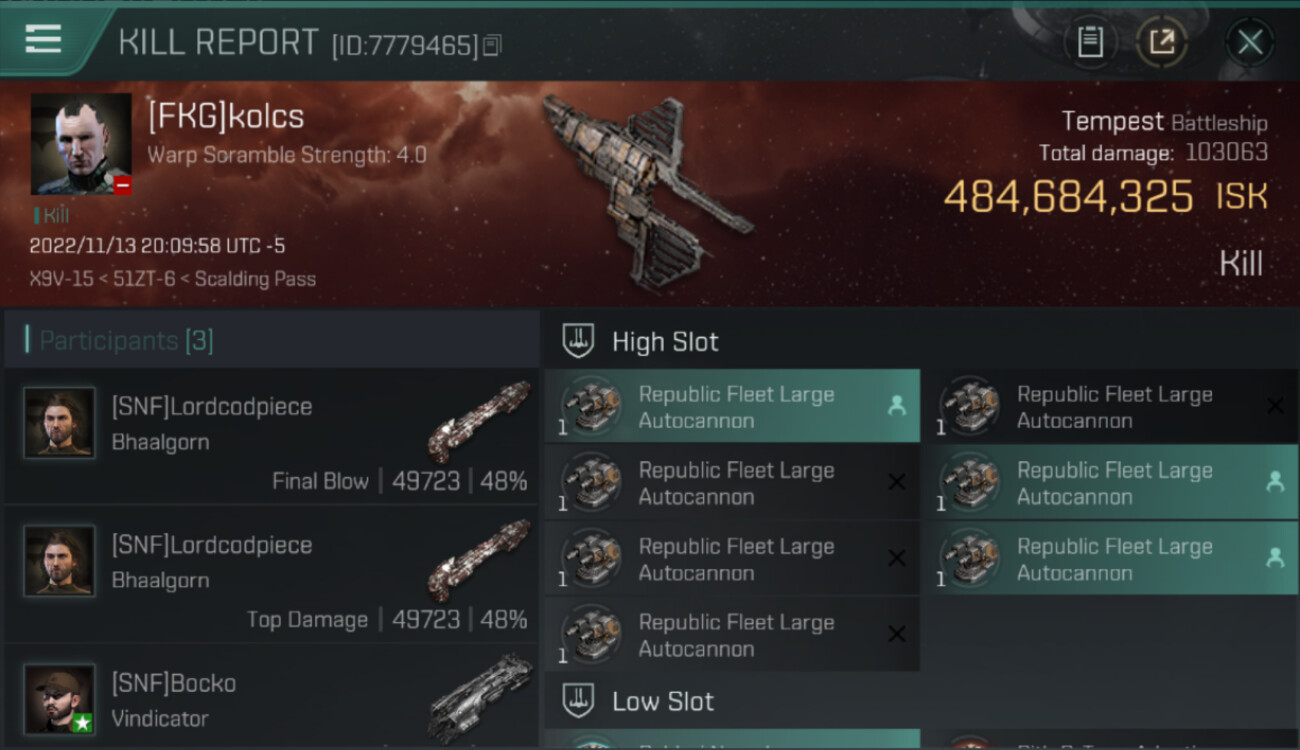Open the Bocko pilot portrait

coord(60,698)
